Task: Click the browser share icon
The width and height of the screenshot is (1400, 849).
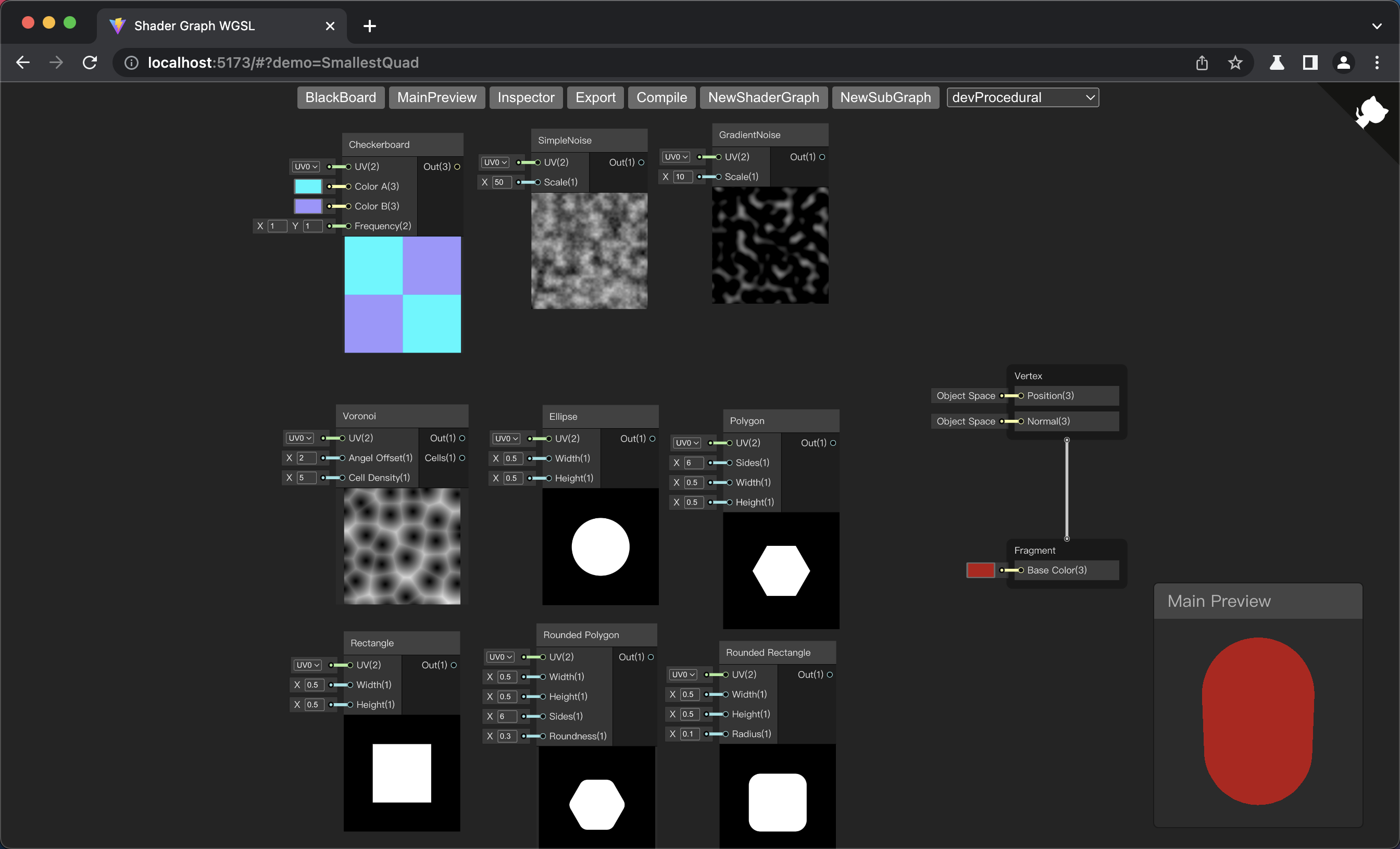Action: point(1201,63)
